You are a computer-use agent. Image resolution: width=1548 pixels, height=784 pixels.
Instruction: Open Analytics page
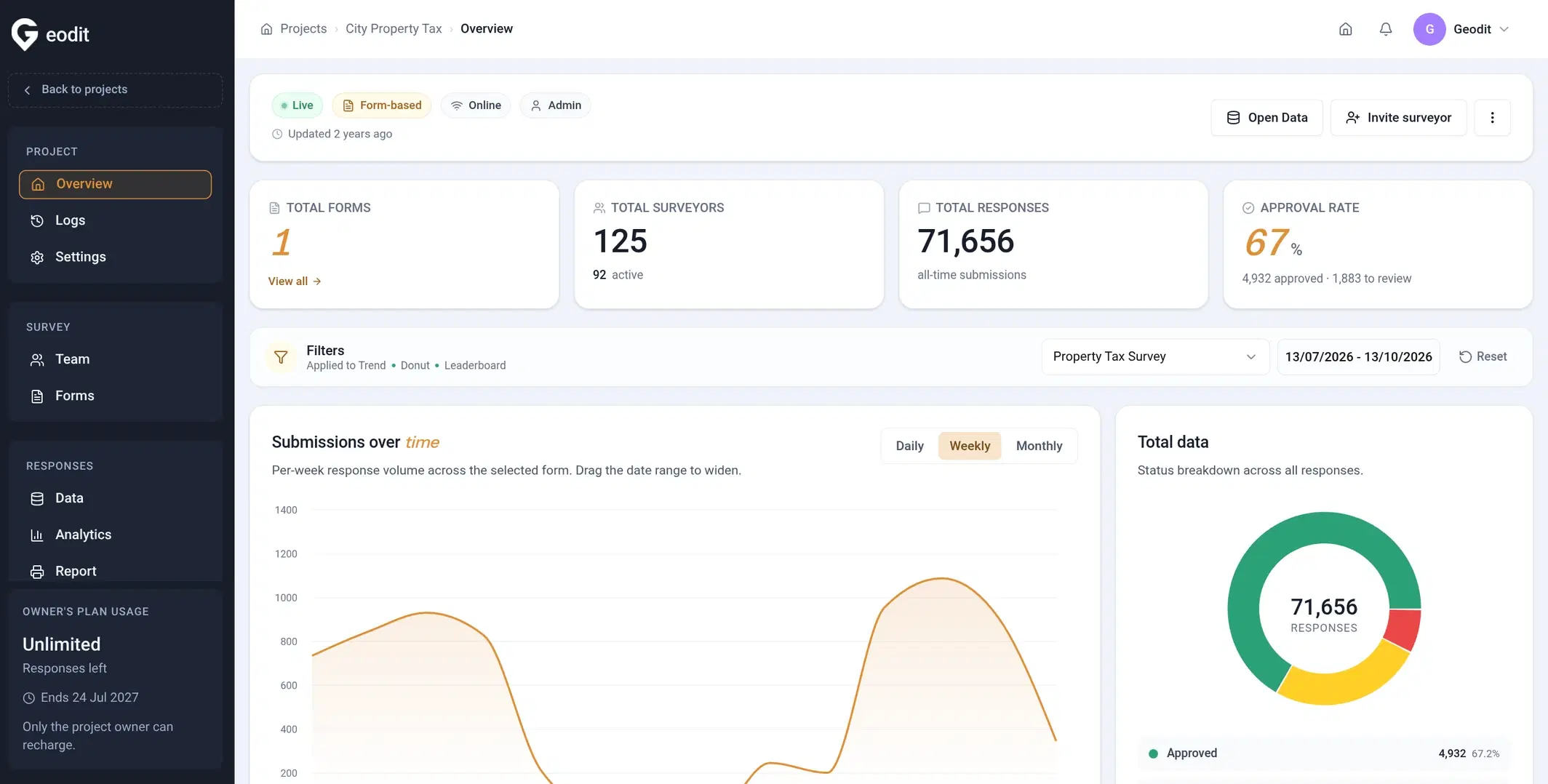coord(115,535)
